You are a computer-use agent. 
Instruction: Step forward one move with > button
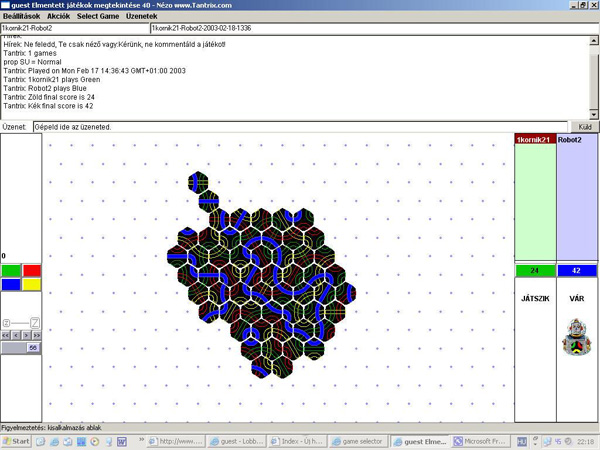pyautogui.click(x=25, y=335)
